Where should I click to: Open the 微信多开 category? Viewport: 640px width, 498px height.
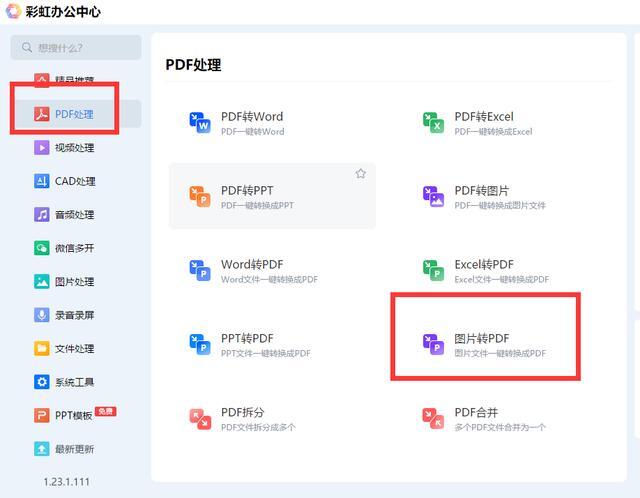75,248
